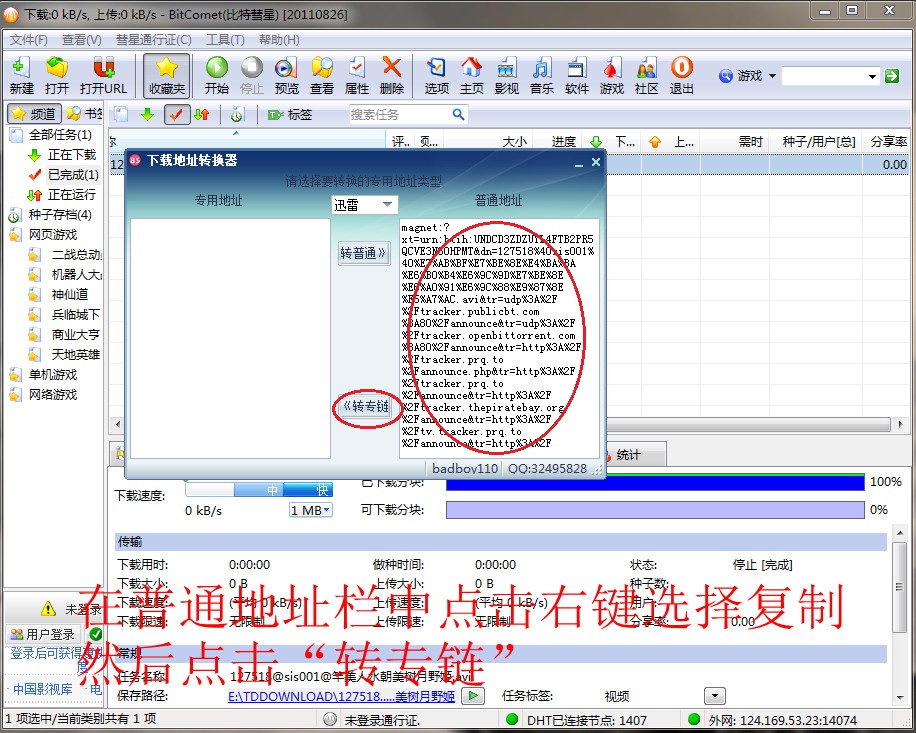Screen dimensions: 916x733
Task: Click the 中国影视库 link
Action: [x=43, y=689]
